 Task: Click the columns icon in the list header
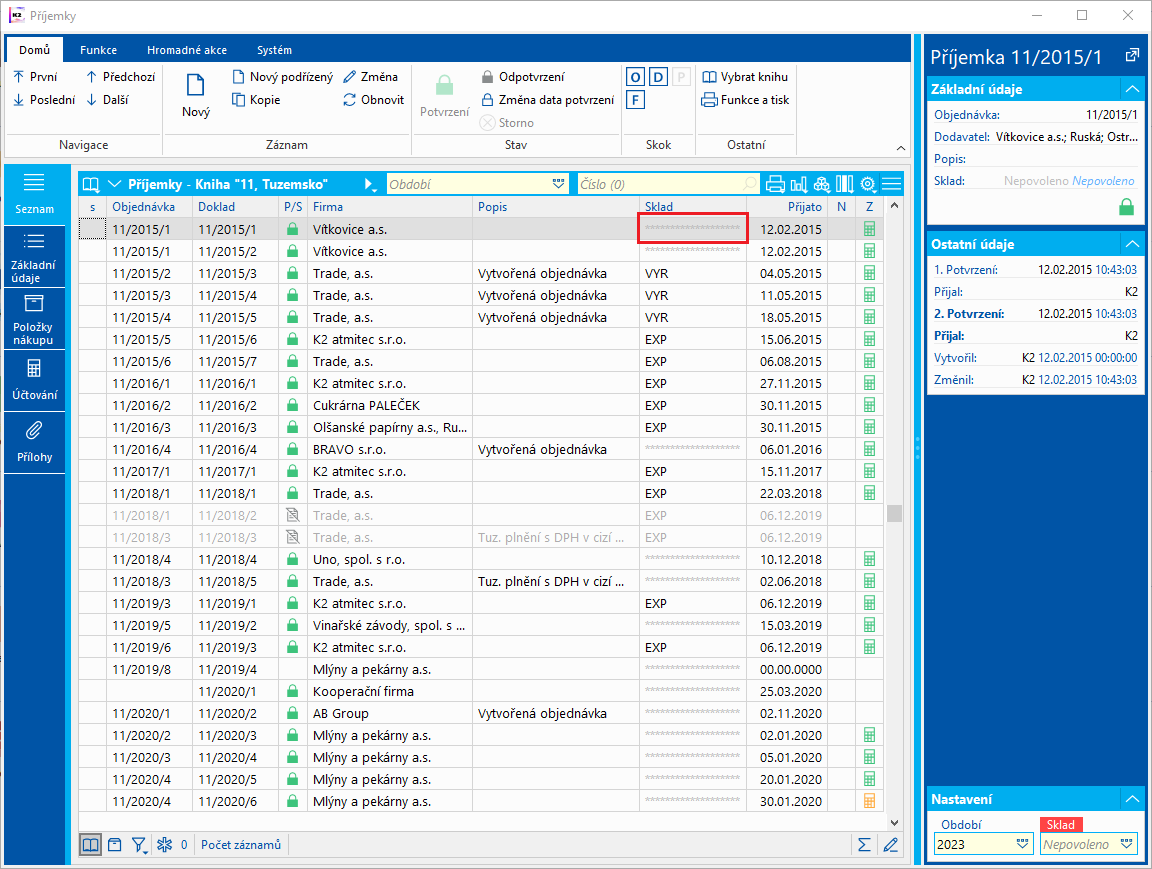click(x=845, y=184)
